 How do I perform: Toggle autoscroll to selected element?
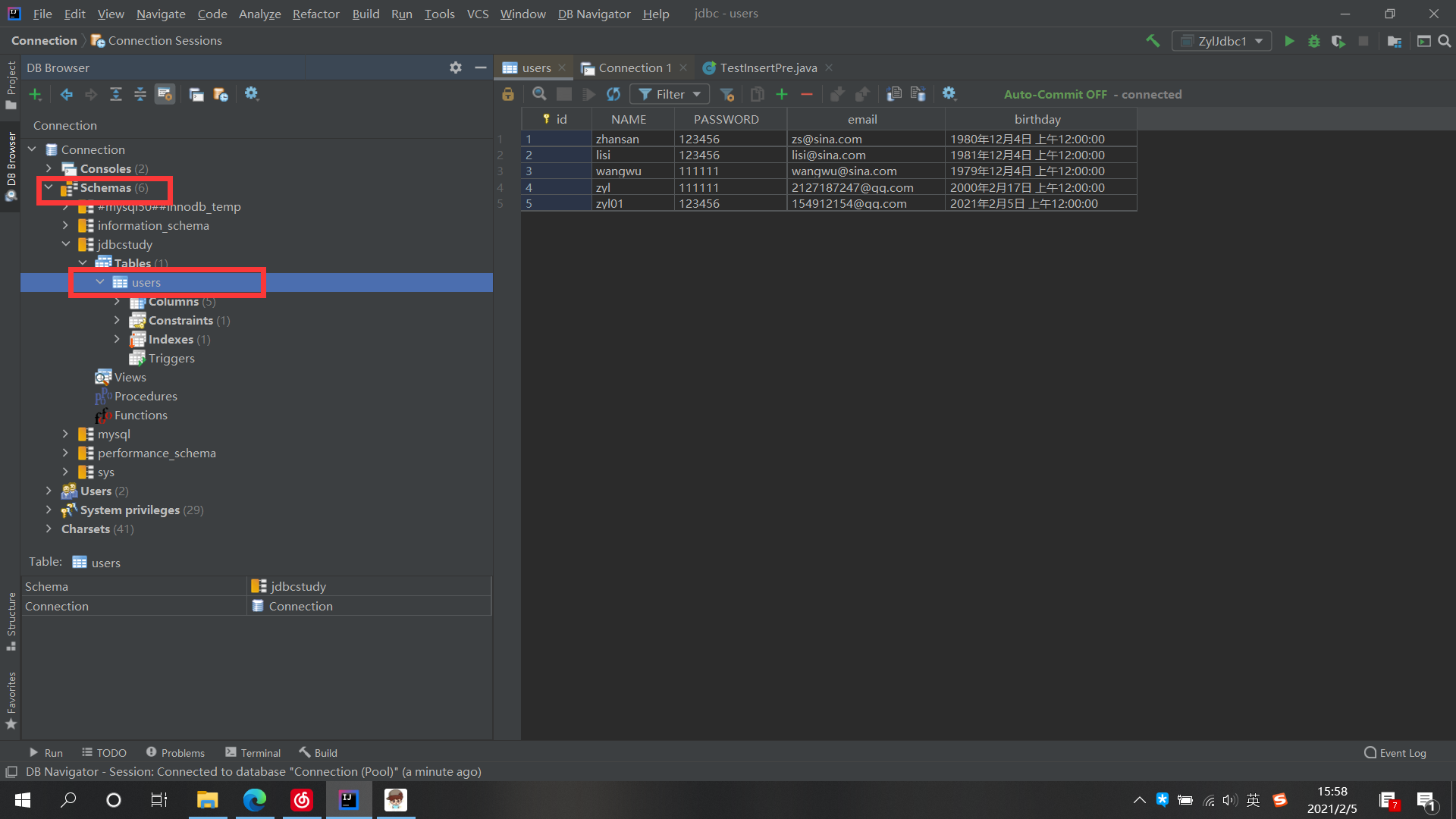pyautogui.click(x=165, y=94)
